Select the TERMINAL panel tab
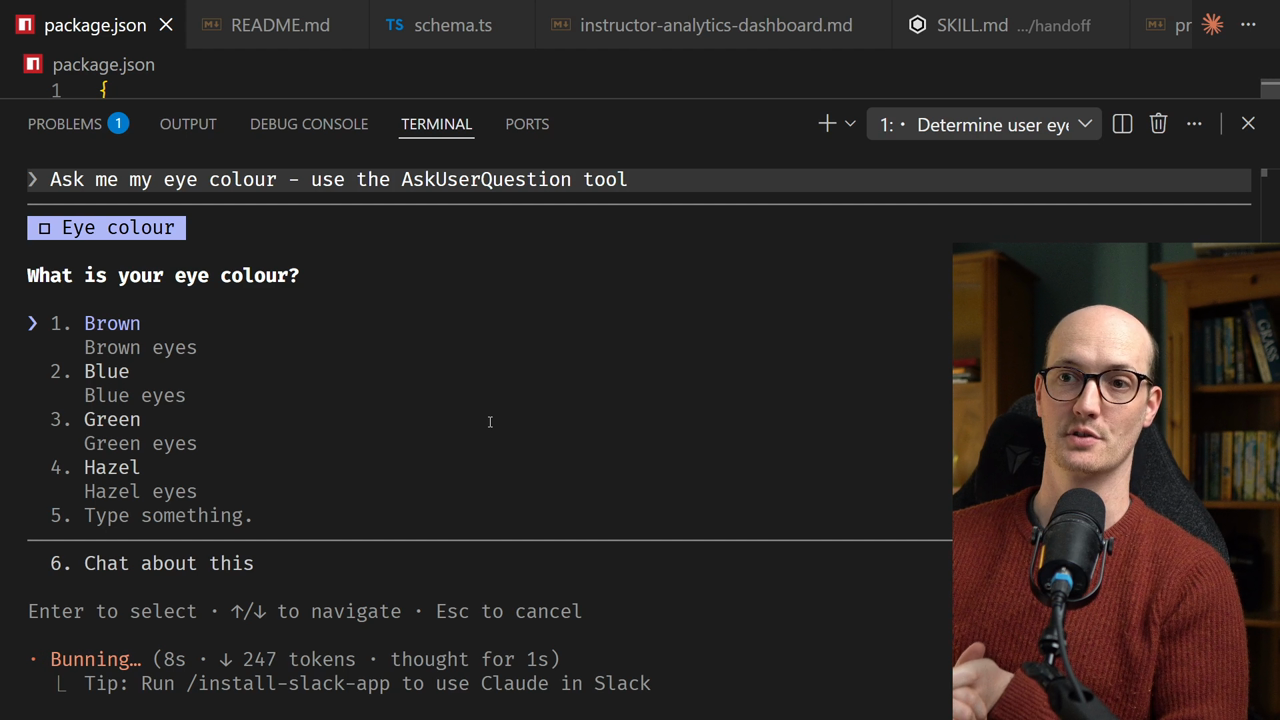The height and width of the screenshot is (720, 1280). point(436,124)
